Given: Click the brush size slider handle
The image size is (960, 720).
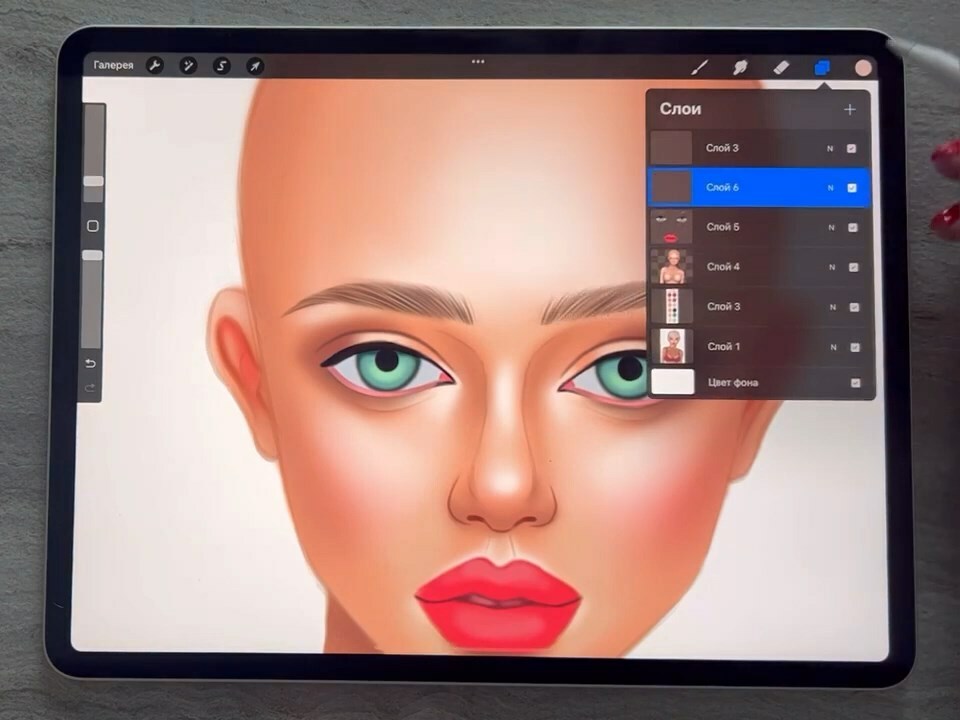Looking at the screenshot, I should [94, 181].
